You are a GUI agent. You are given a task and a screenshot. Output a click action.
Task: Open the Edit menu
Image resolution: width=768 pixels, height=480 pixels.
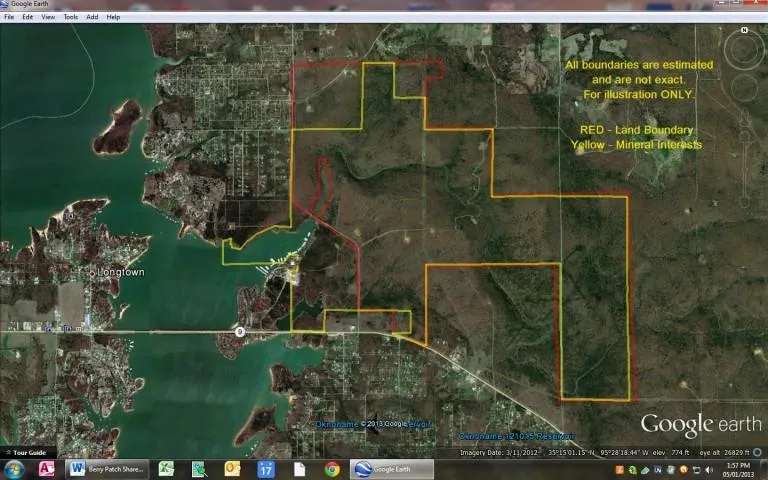(27, 17)
